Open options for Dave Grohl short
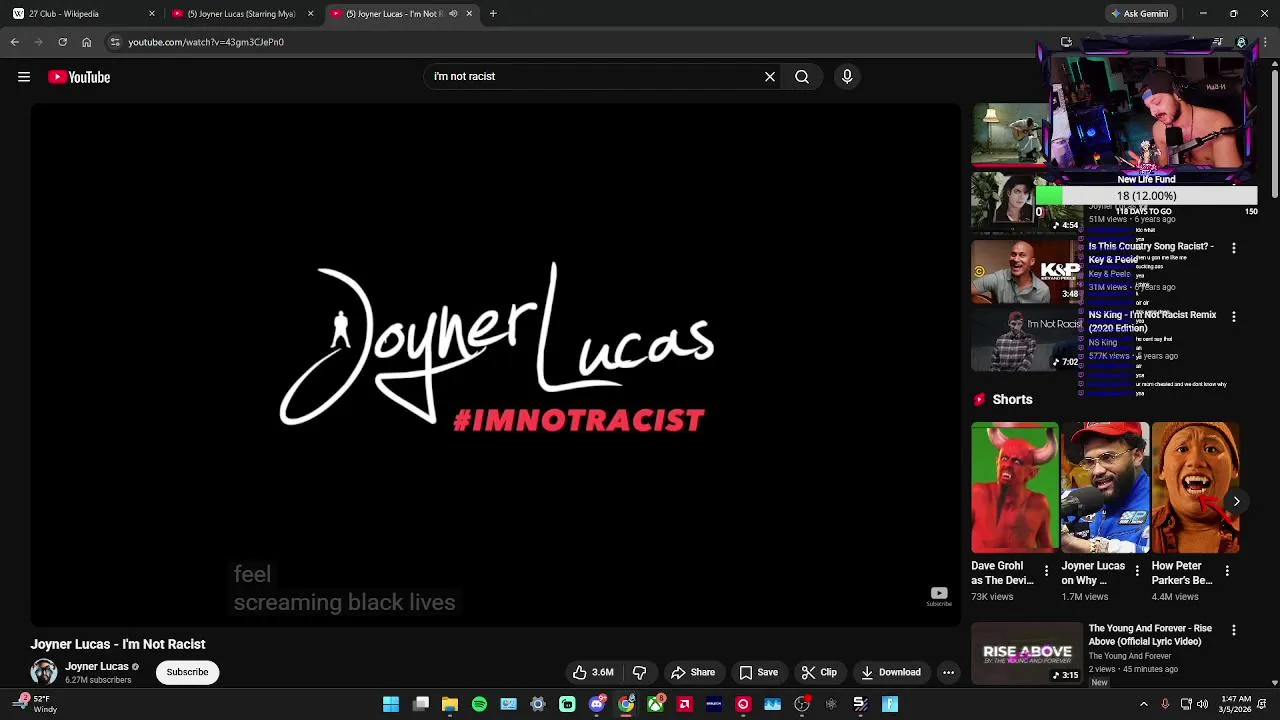Screen dimensions: 1280x720 tap(1046, 571)
